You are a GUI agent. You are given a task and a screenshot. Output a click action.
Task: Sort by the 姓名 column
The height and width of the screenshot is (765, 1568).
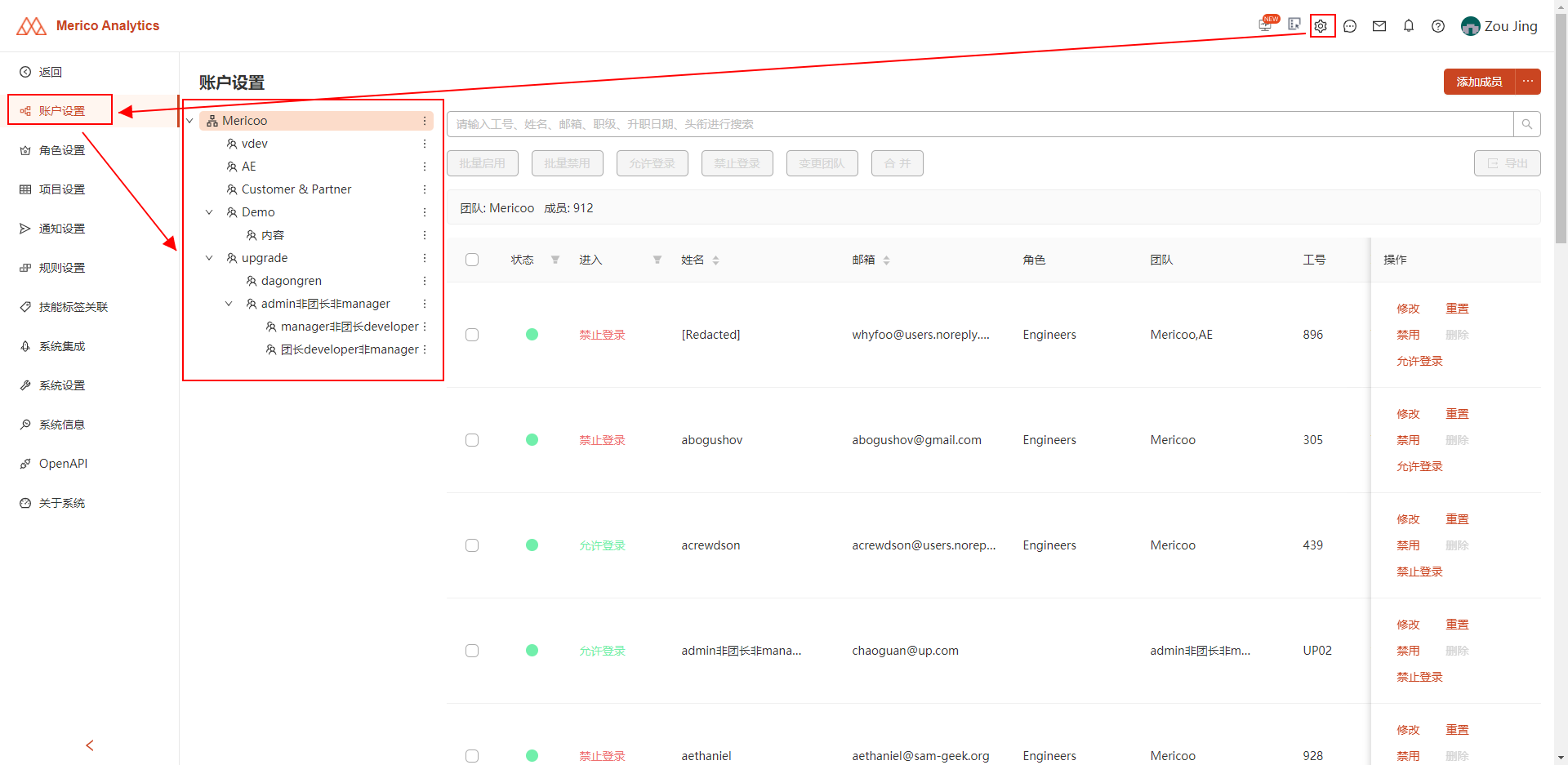[x=716, y=260]
